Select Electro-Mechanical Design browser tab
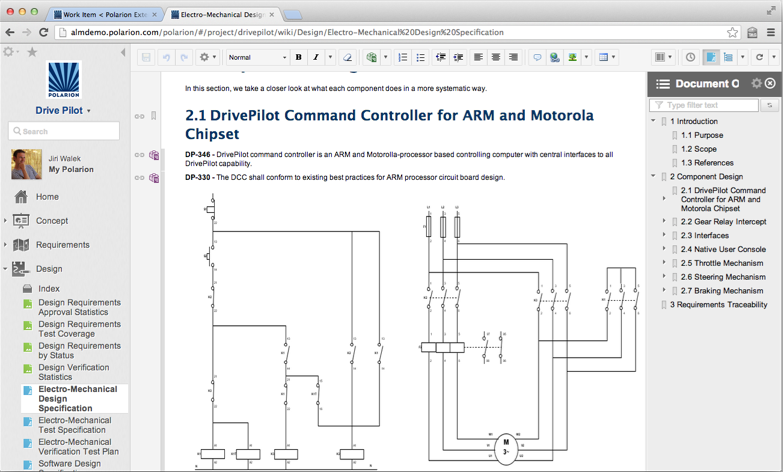 pos(223,14)
